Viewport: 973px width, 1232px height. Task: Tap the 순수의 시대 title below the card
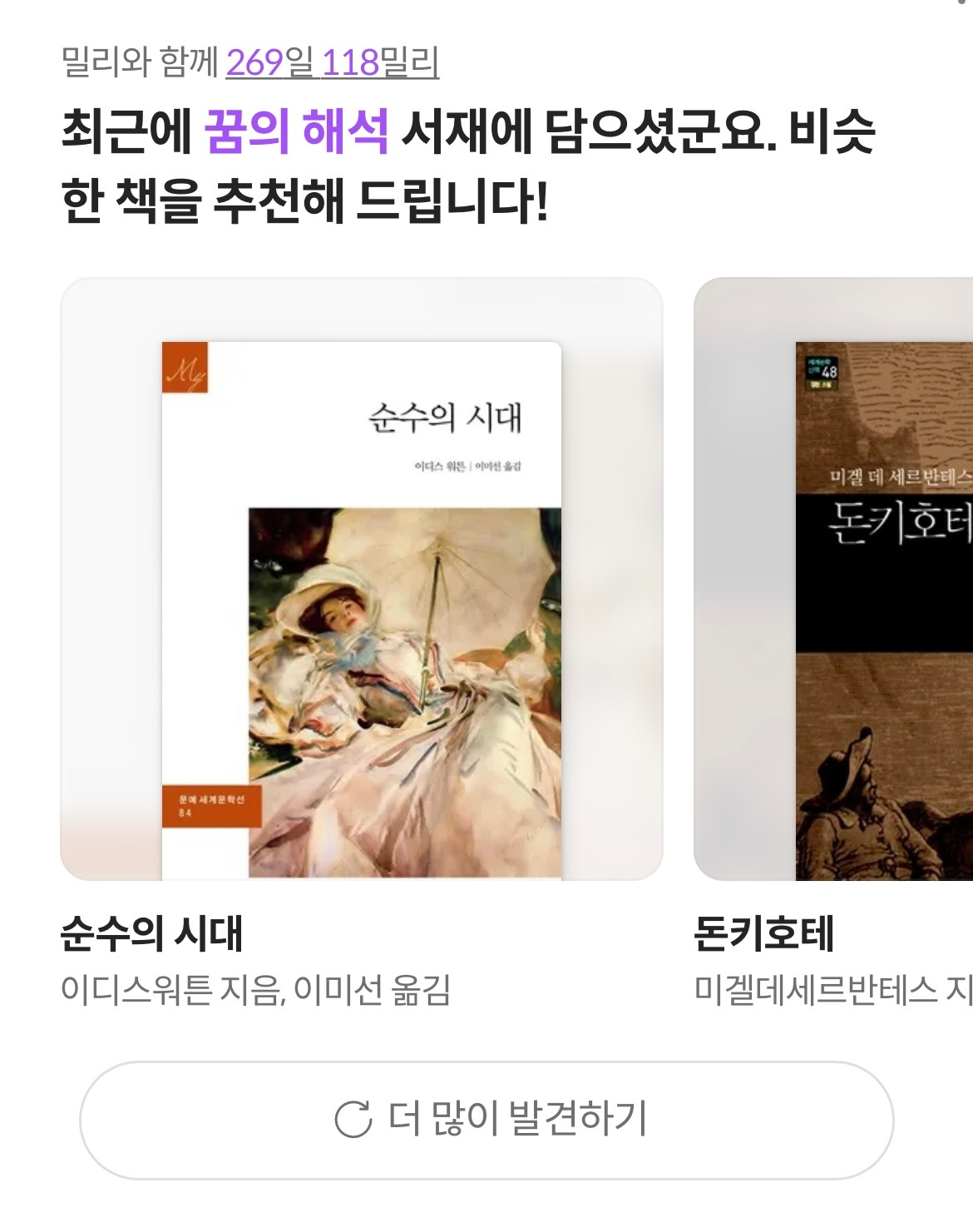(x=152, y=933)
